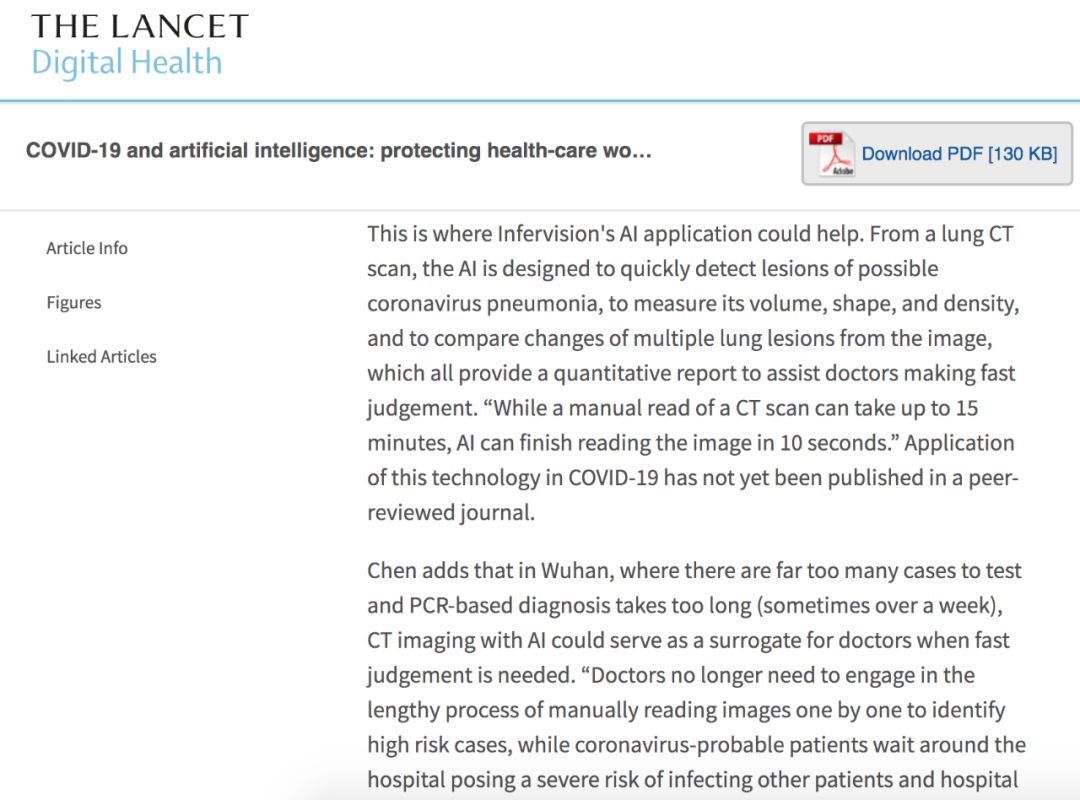
Task: Click the phrase "15 minutes" wrapping across lines
Action: [966, 409]
